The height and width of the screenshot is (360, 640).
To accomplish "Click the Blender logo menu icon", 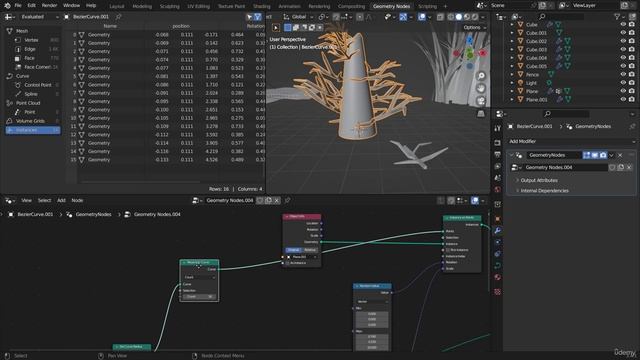I will pyautogui.click(x=7, y=6).
